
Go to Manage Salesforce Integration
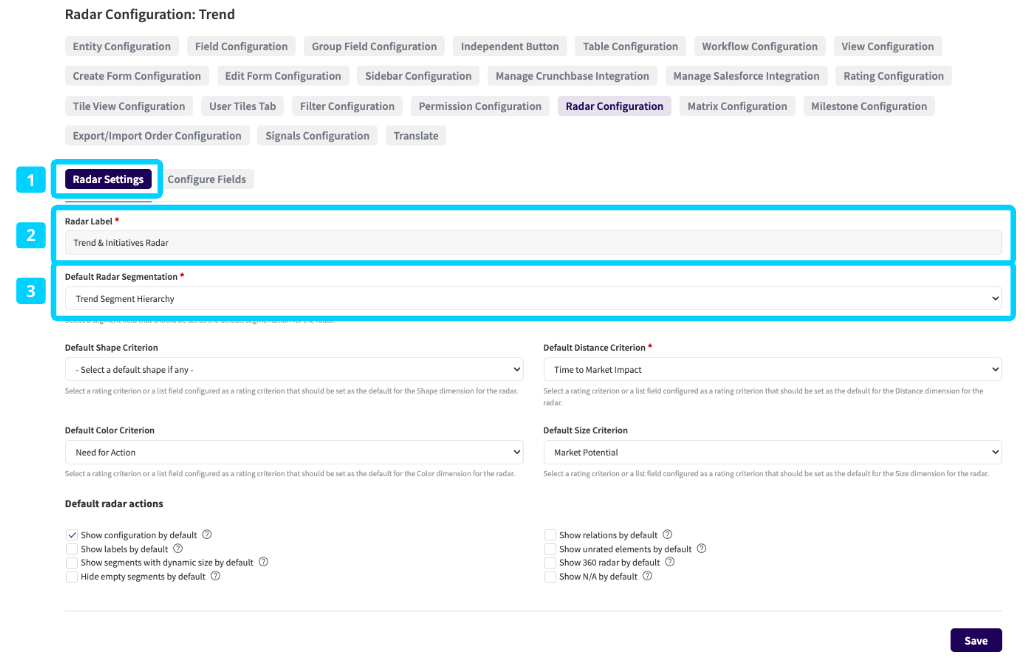(746, 76)
